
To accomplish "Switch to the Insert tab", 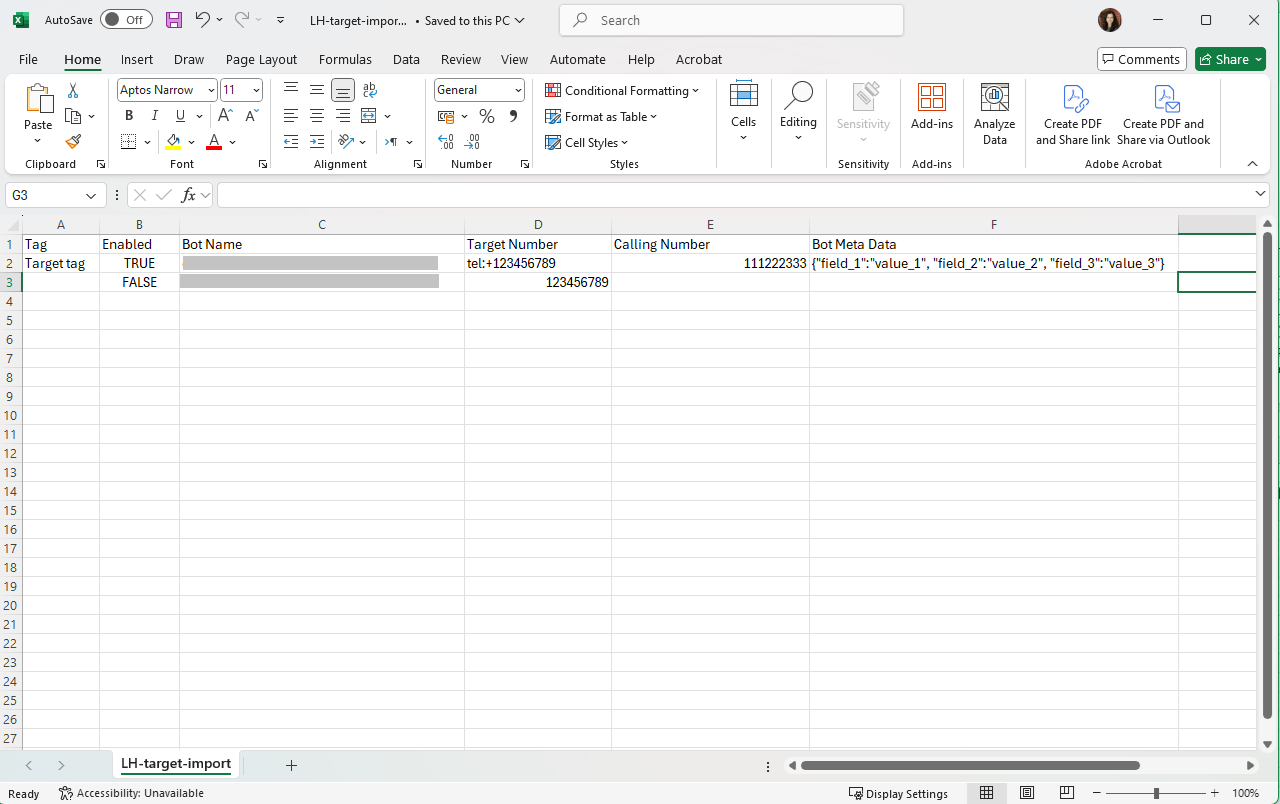I will click(x=137, y=59).
